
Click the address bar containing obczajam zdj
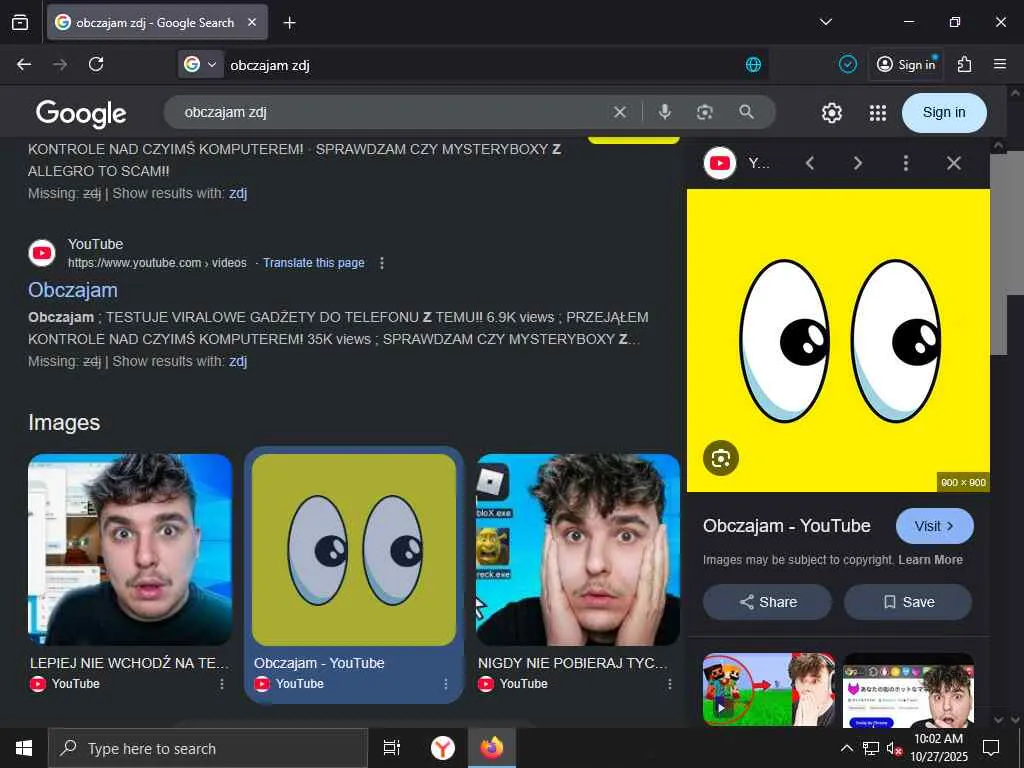tap(483, 65)
